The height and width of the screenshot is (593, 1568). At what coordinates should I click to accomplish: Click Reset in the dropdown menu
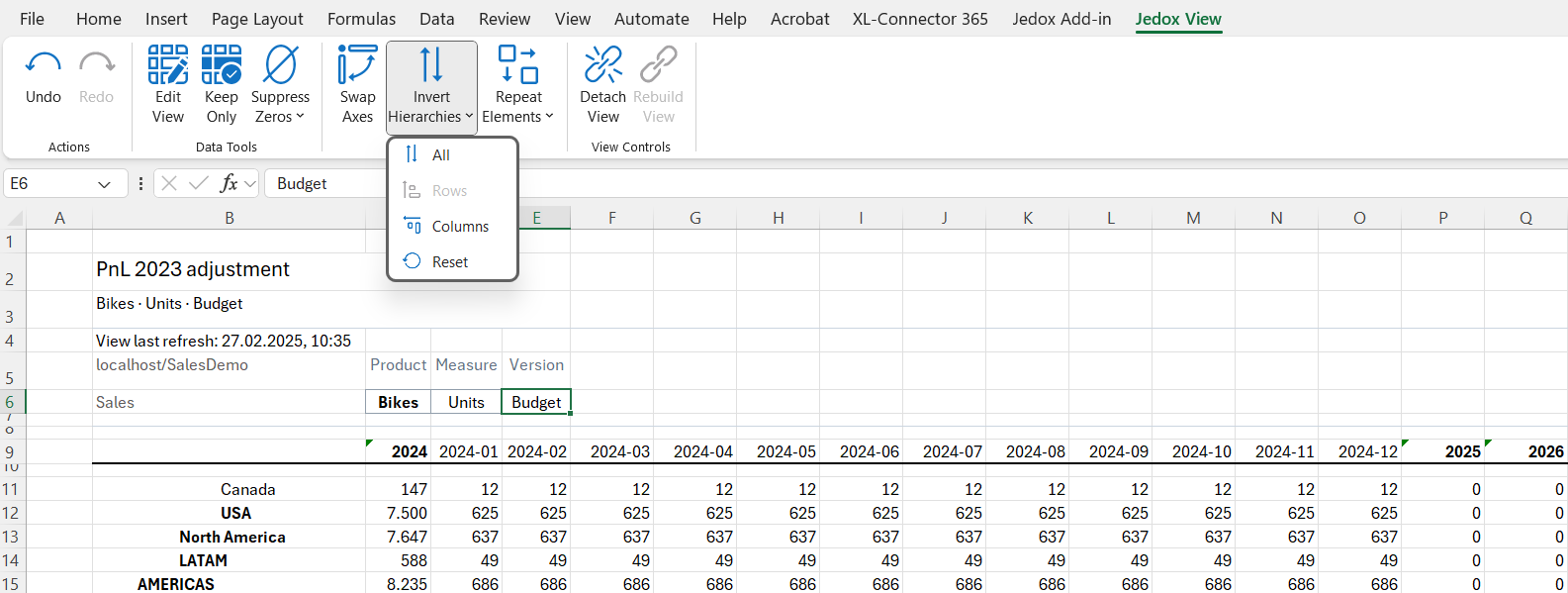[450, 262]
